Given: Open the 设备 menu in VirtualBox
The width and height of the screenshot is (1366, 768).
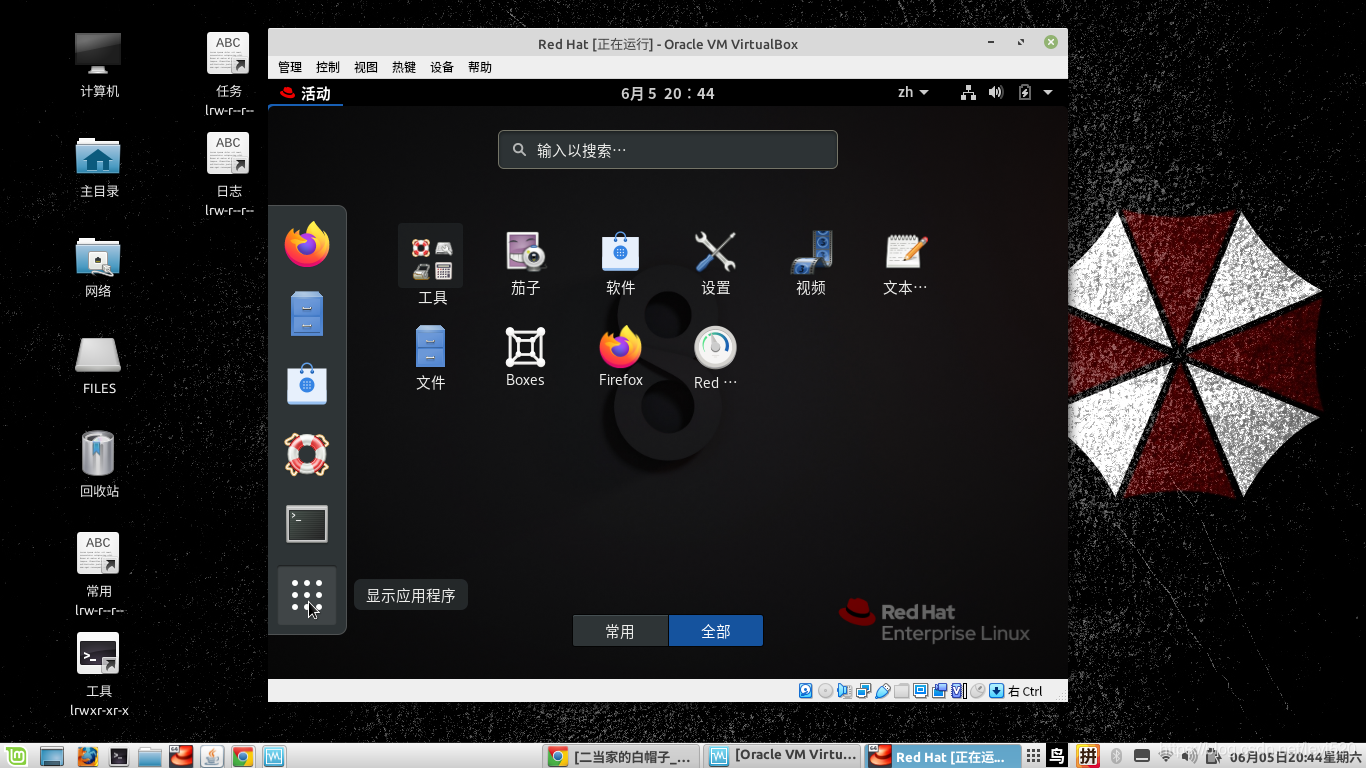Looking at the screenshot, I should pyautogui.click(x=442, y=67).
